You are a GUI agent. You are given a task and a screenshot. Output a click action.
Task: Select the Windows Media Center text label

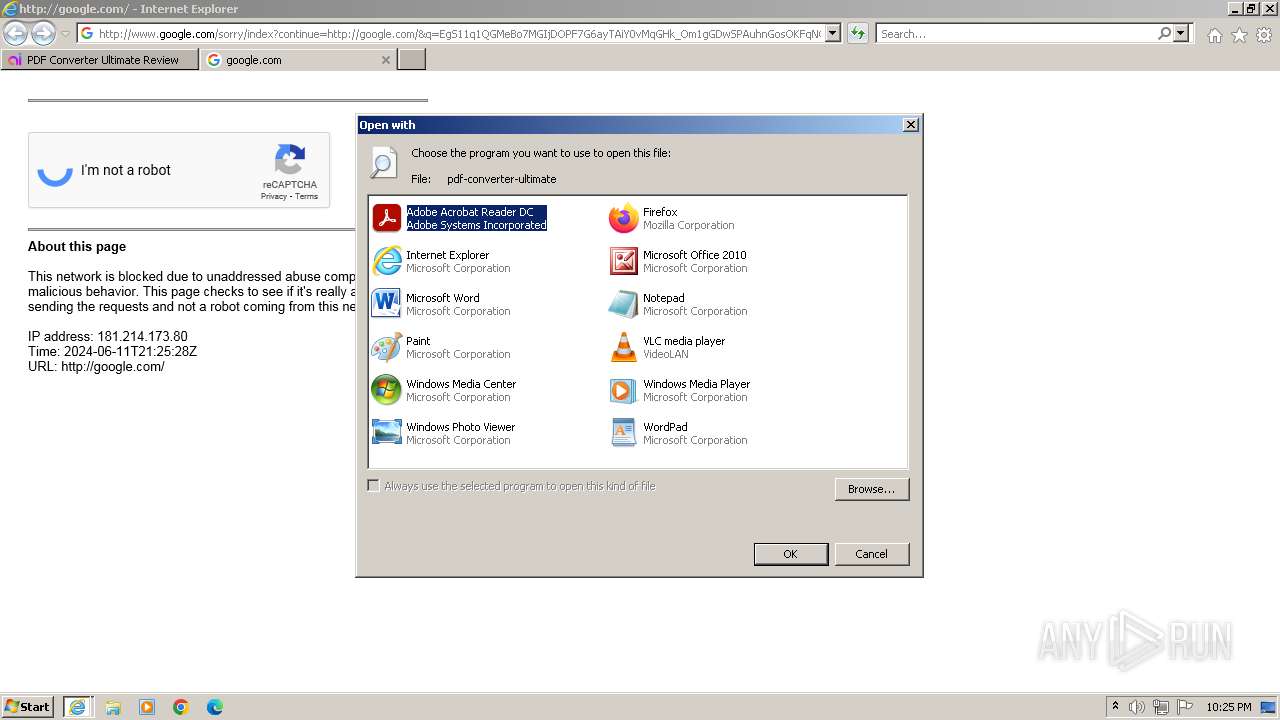pos(461,384)
